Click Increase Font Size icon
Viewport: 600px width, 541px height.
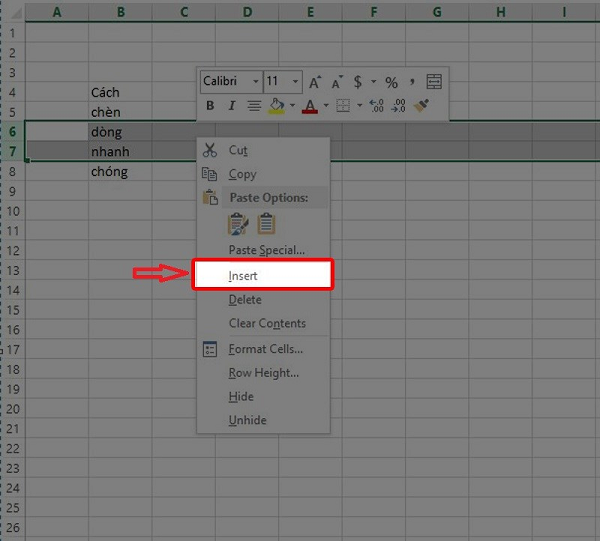315,82
